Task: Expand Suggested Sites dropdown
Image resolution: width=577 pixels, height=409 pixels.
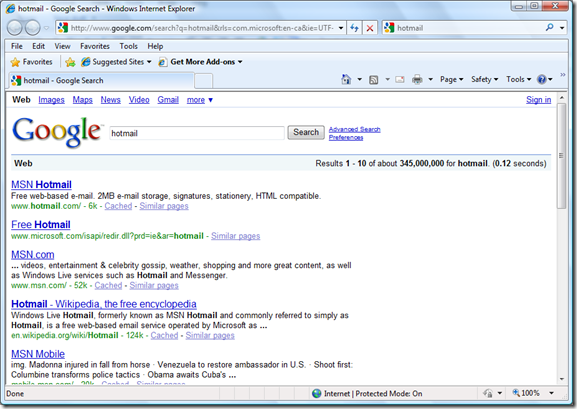Action: coord(149,62)
